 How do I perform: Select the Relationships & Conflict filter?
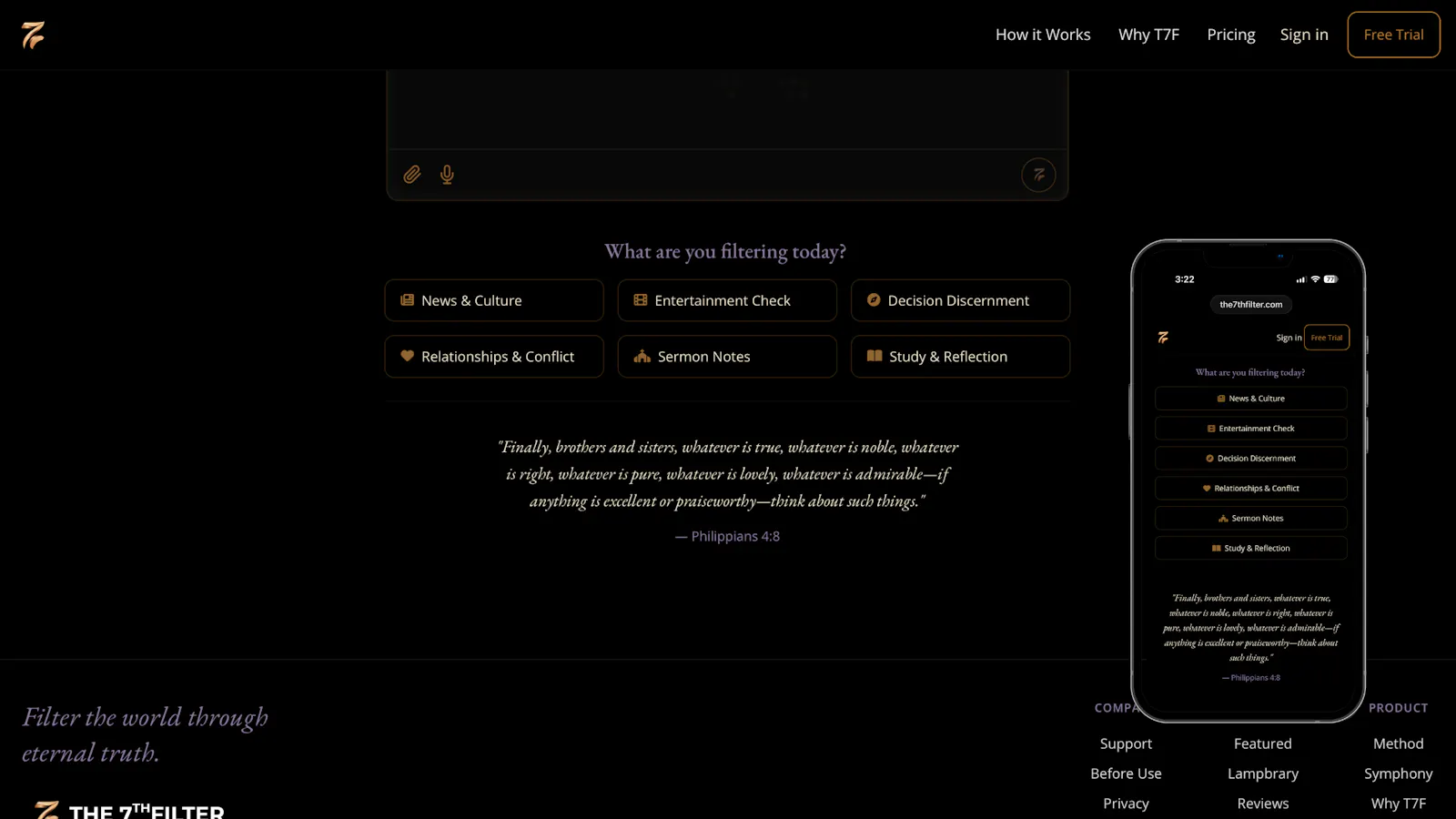(x=494, y=357)
